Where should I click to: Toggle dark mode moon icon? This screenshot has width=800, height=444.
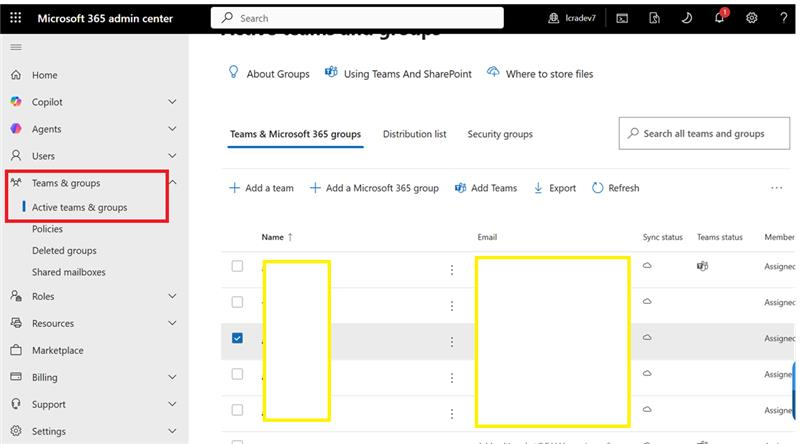point(687,18)
